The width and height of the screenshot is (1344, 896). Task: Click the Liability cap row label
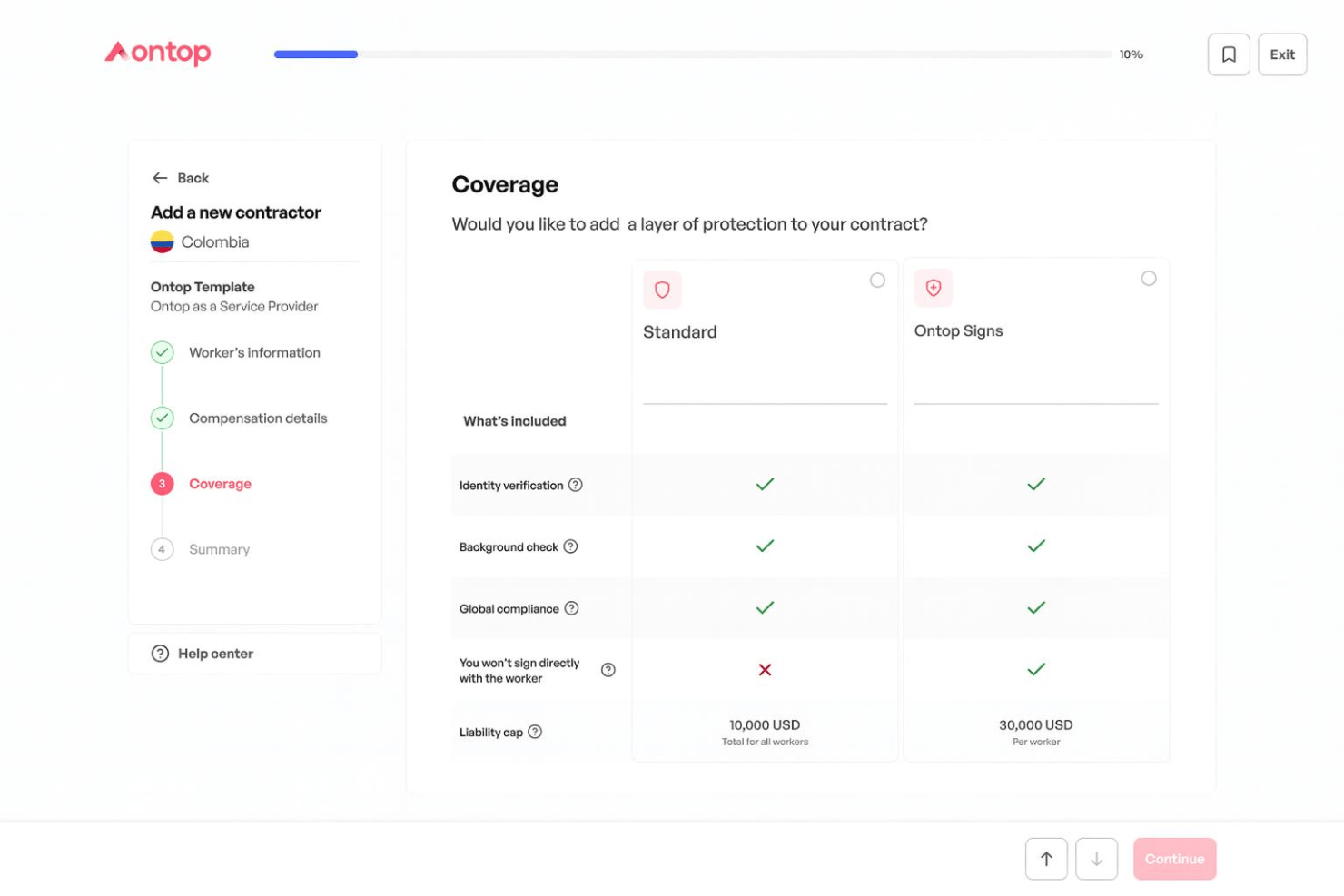491,733
